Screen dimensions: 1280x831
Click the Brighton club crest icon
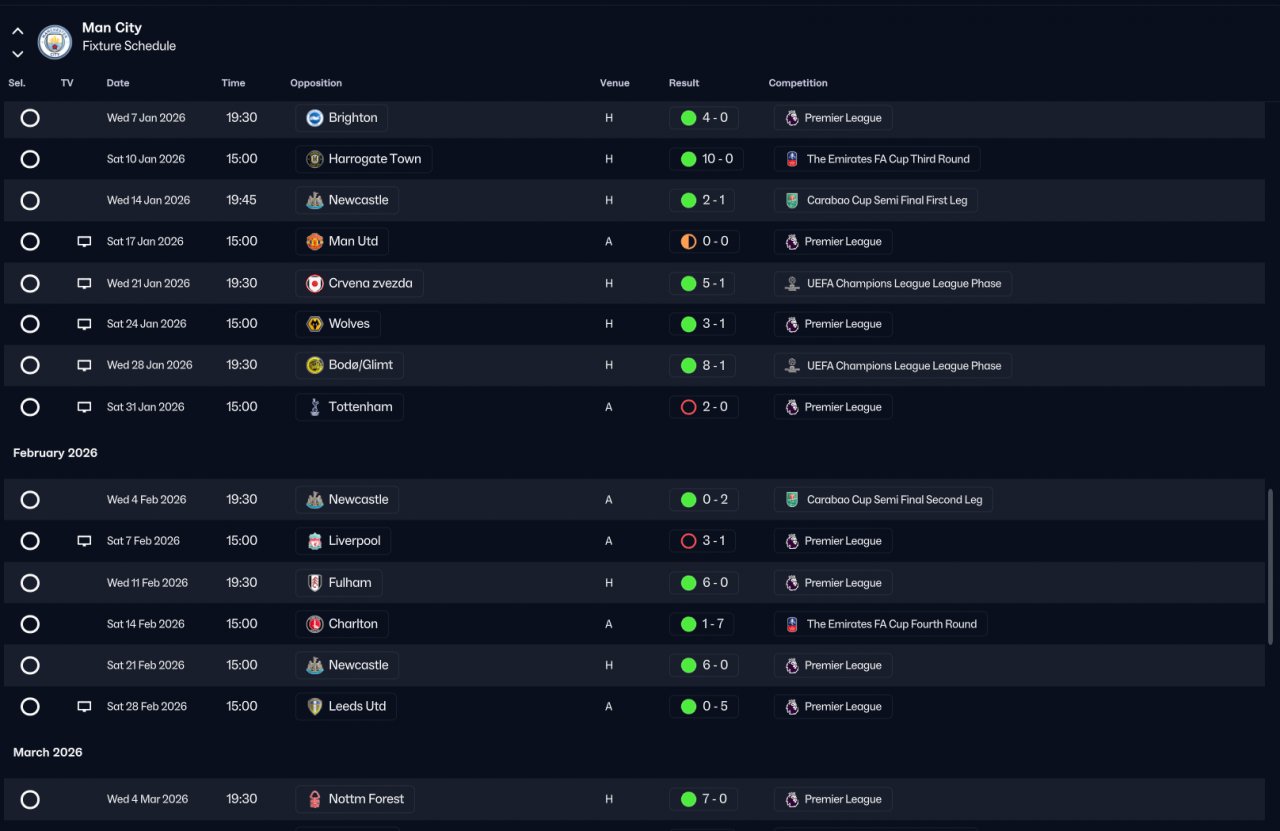(315, 118)
